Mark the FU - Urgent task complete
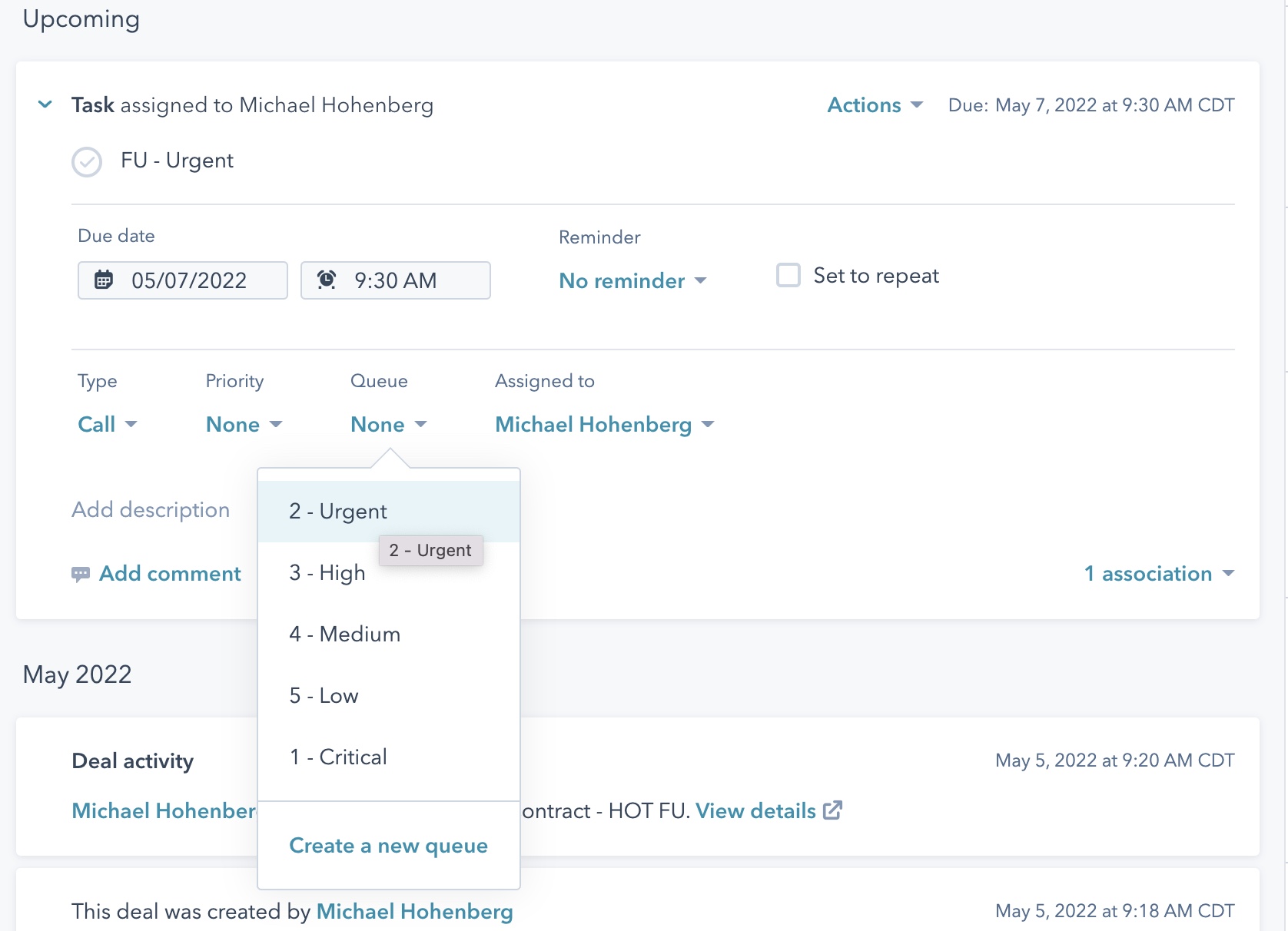This screenshot has width=1288, height=931. click(87, 161)
